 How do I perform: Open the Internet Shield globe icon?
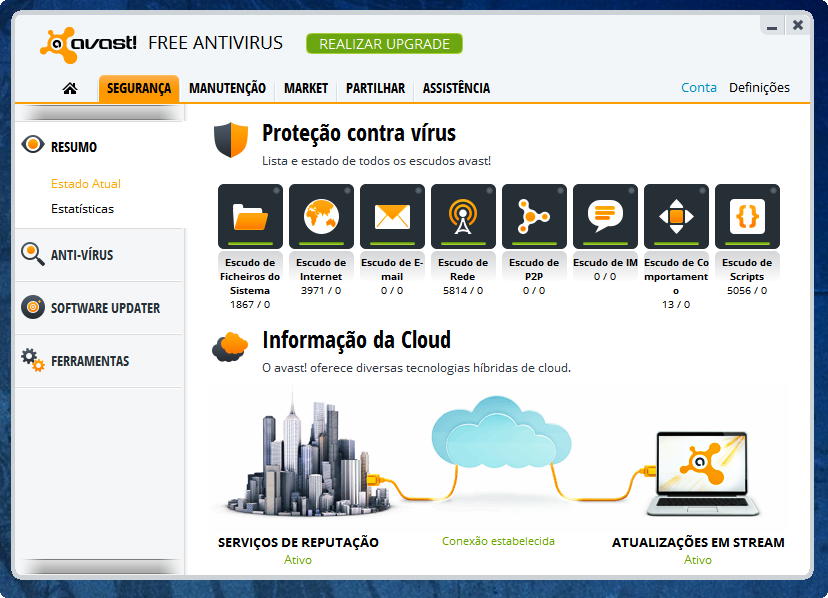click(x=321, y=216)
